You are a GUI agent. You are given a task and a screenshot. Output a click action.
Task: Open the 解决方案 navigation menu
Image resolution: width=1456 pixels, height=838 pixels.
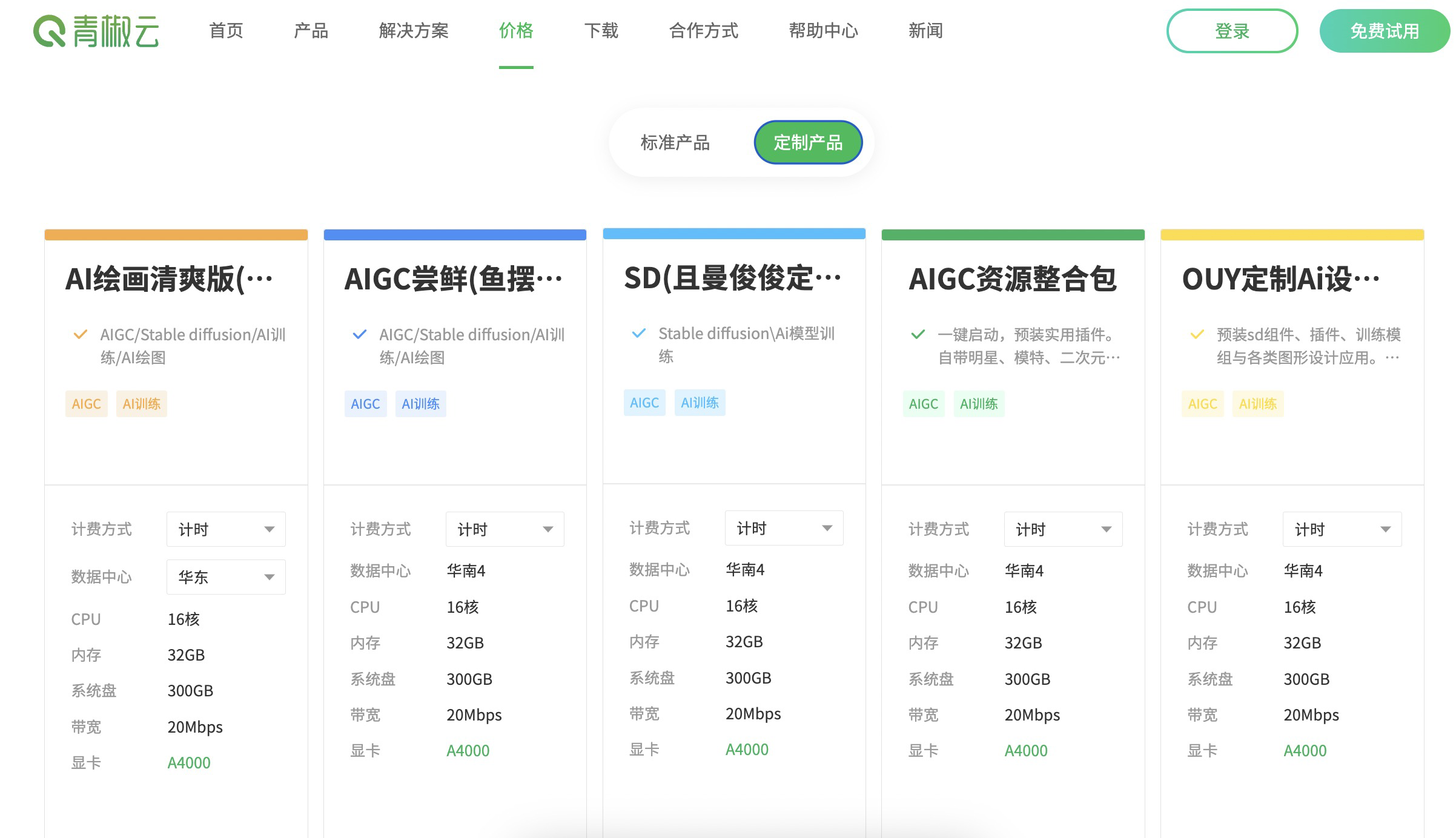click(414, 31)
